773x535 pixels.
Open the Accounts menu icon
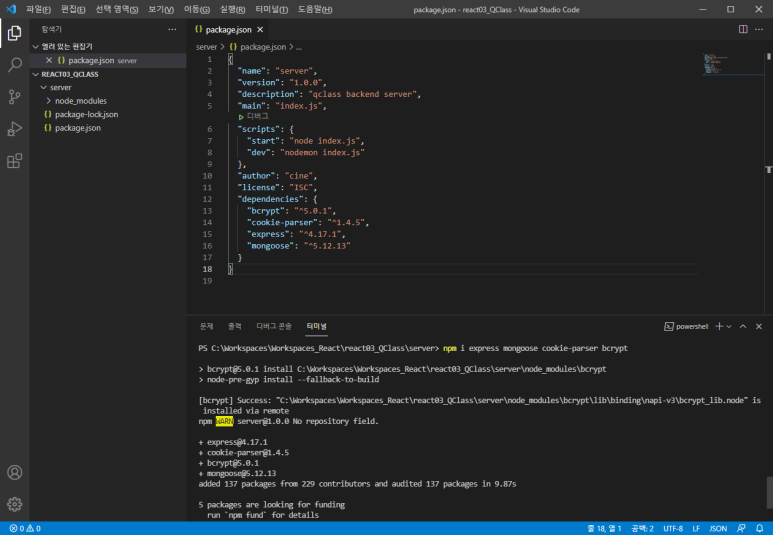14,472
